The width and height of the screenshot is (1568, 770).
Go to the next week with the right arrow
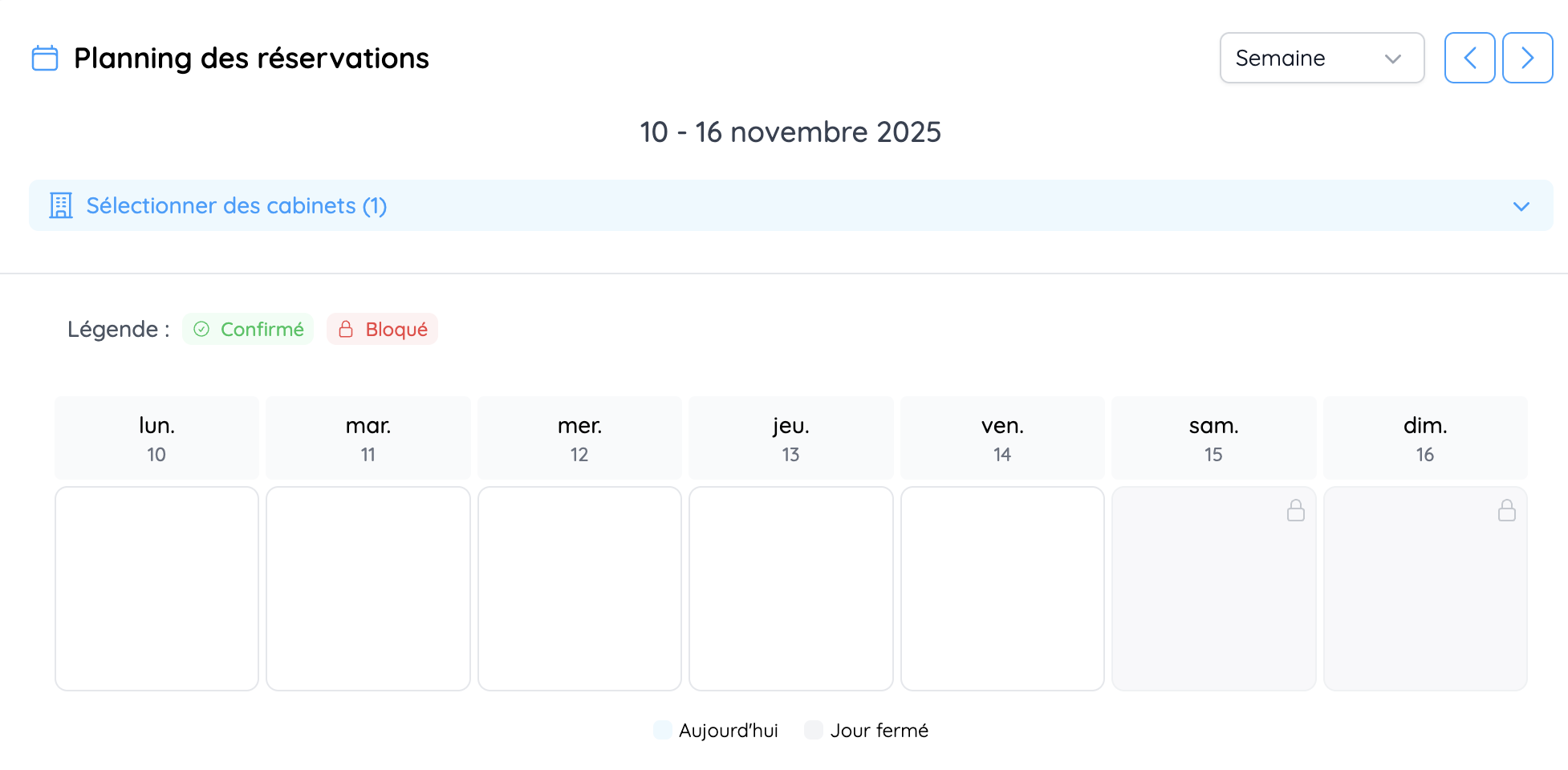pyautogui.click(x=1527, y=58)
